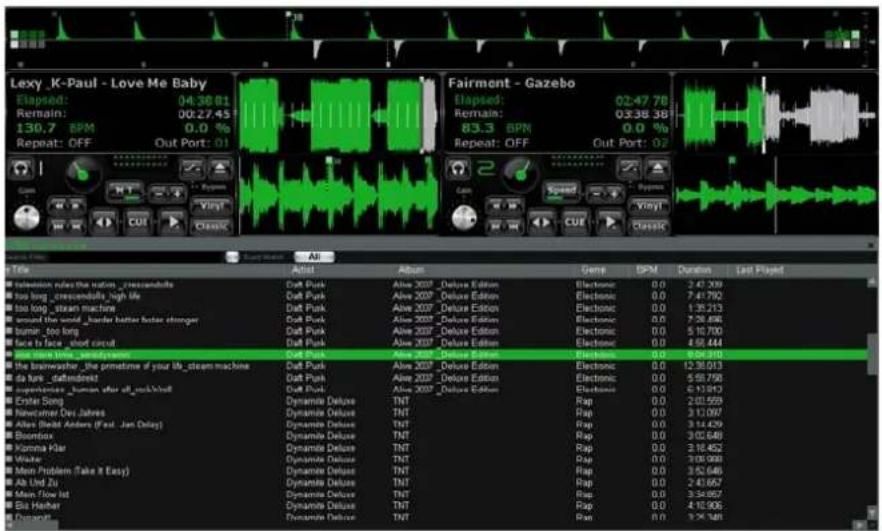Image resolution: width=882 pixels, height=531 pixels.
Task: Sort the list by BPM column
Action: point(647,270)
